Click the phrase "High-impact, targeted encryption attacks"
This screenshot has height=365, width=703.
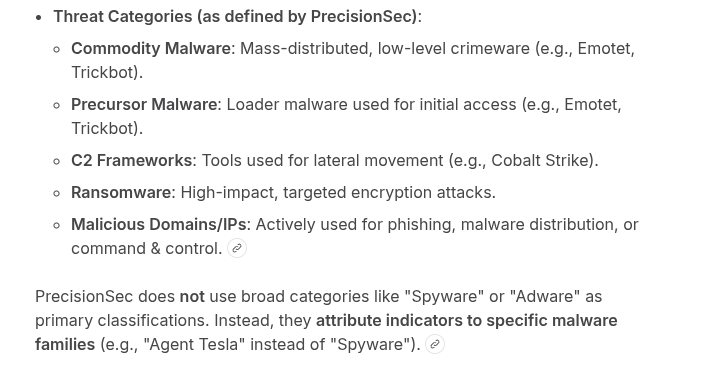(337, 192)
